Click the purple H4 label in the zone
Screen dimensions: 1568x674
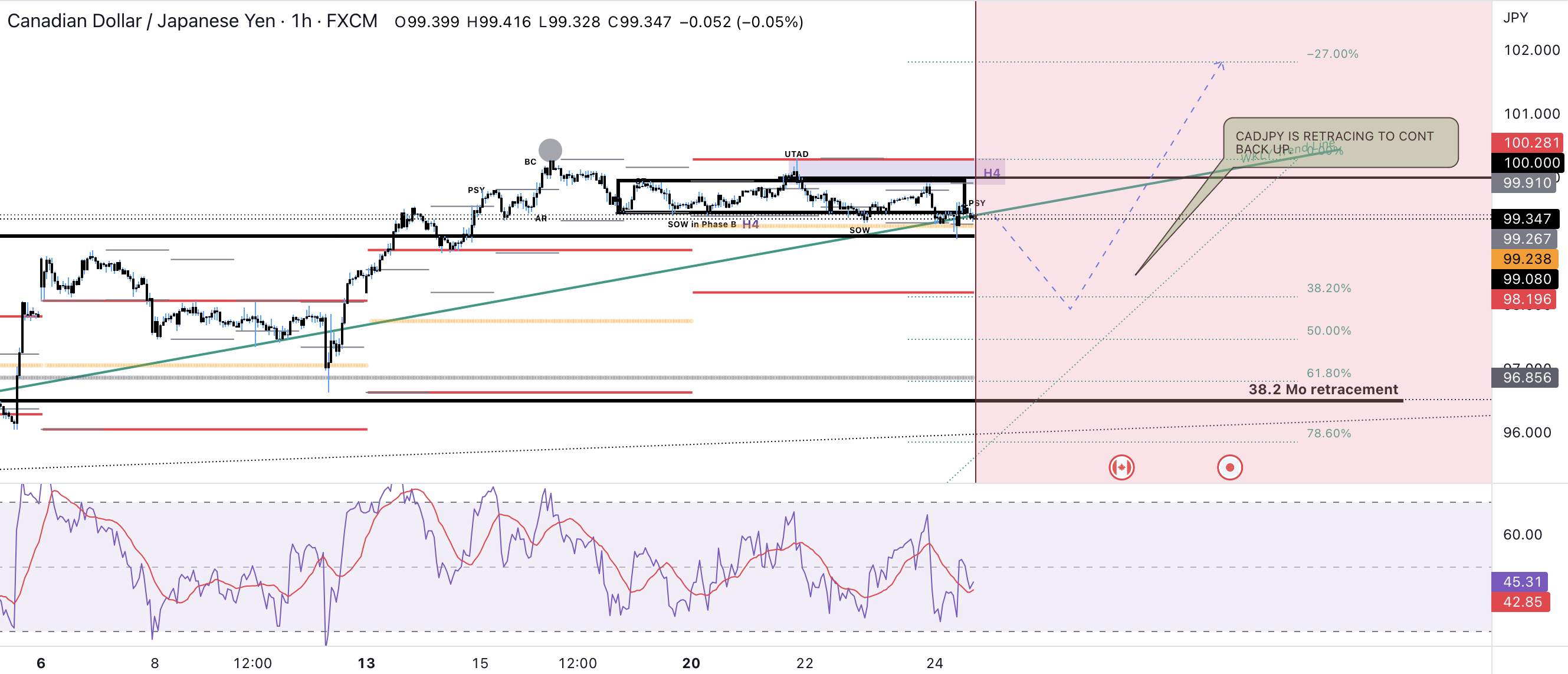[992, 173]
